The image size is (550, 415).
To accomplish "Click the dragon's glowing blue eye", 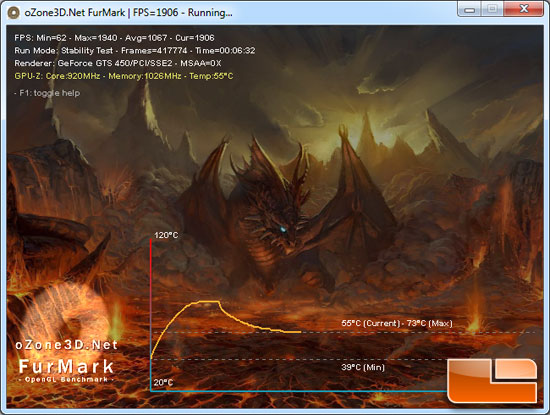I will [283, 230].
